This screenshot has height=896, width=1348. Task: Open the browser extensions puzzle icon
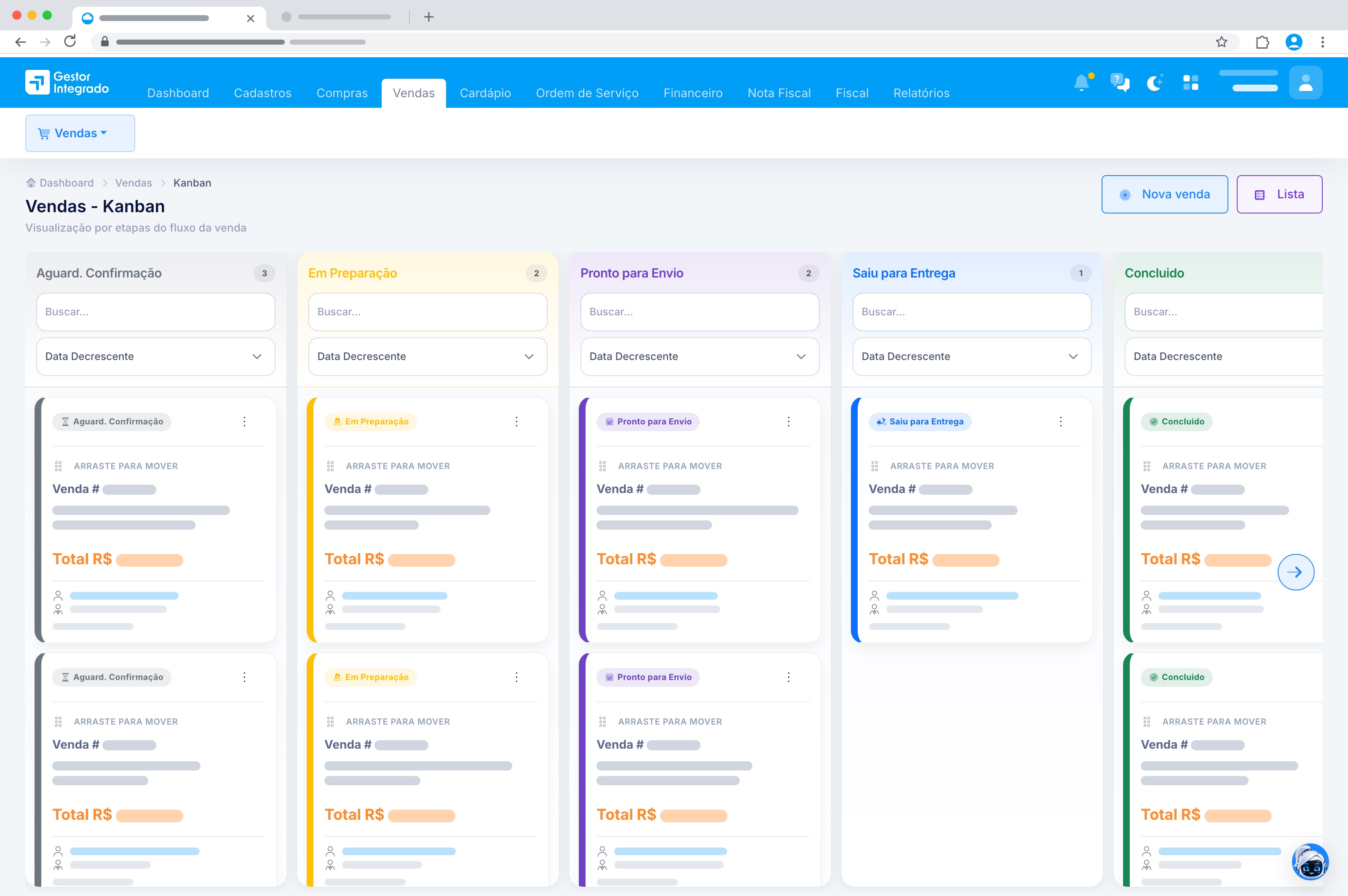click(1262, 42)
